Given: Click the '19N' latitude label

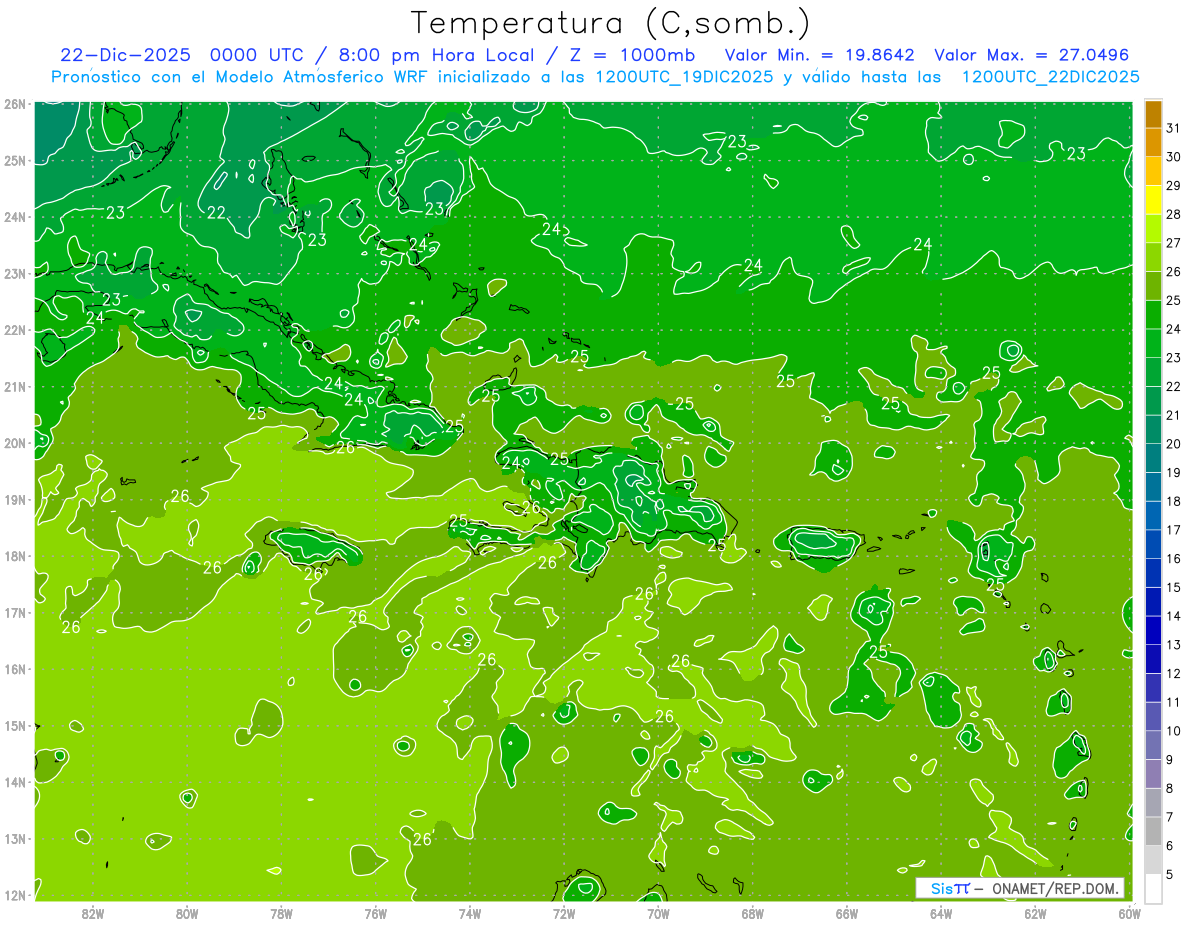Looking at the screenshot, I should pos(14,500).
